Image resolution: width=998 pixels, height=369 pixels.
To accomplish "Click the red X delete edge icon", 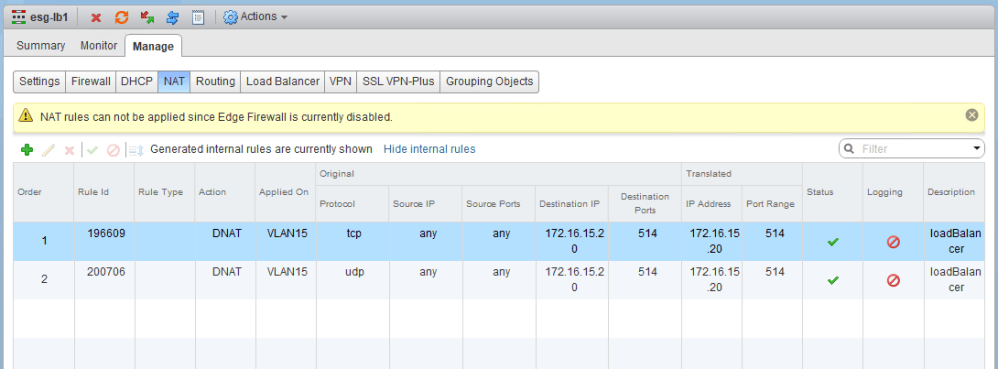I will point(96,18).
